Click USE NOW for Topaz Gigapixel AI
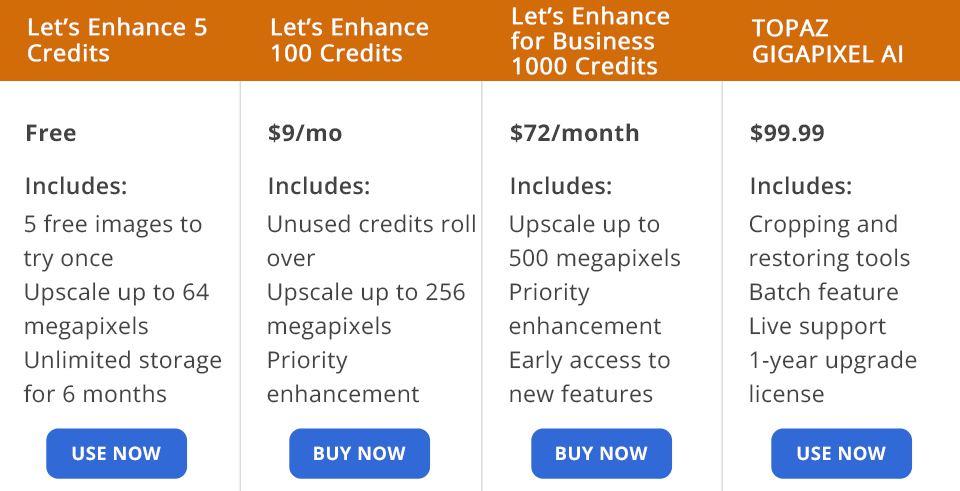Viewport: 960px width, 491px height. [x=841, y=453]
